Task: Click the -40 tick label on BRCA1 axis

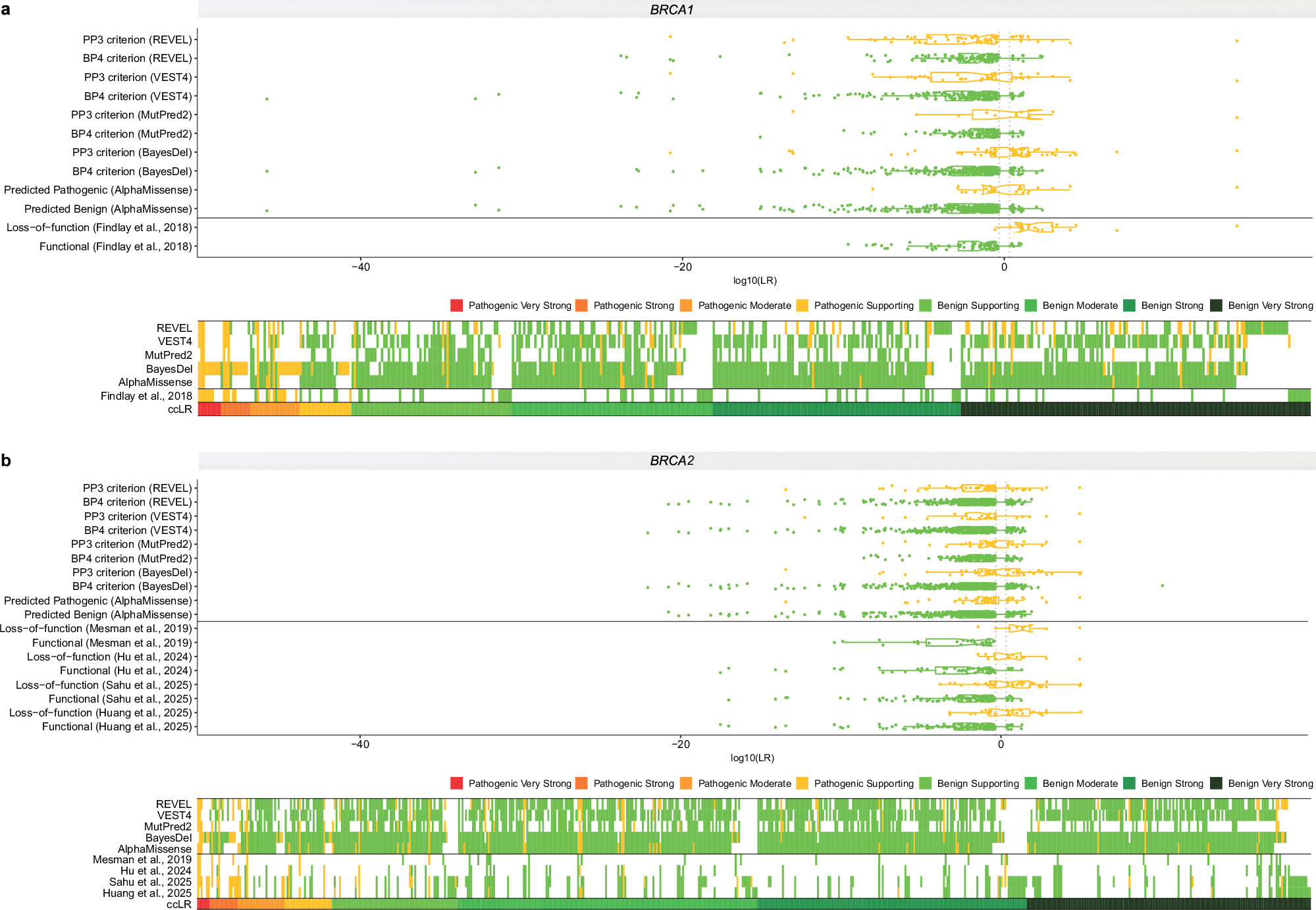Action: (360, 267)
